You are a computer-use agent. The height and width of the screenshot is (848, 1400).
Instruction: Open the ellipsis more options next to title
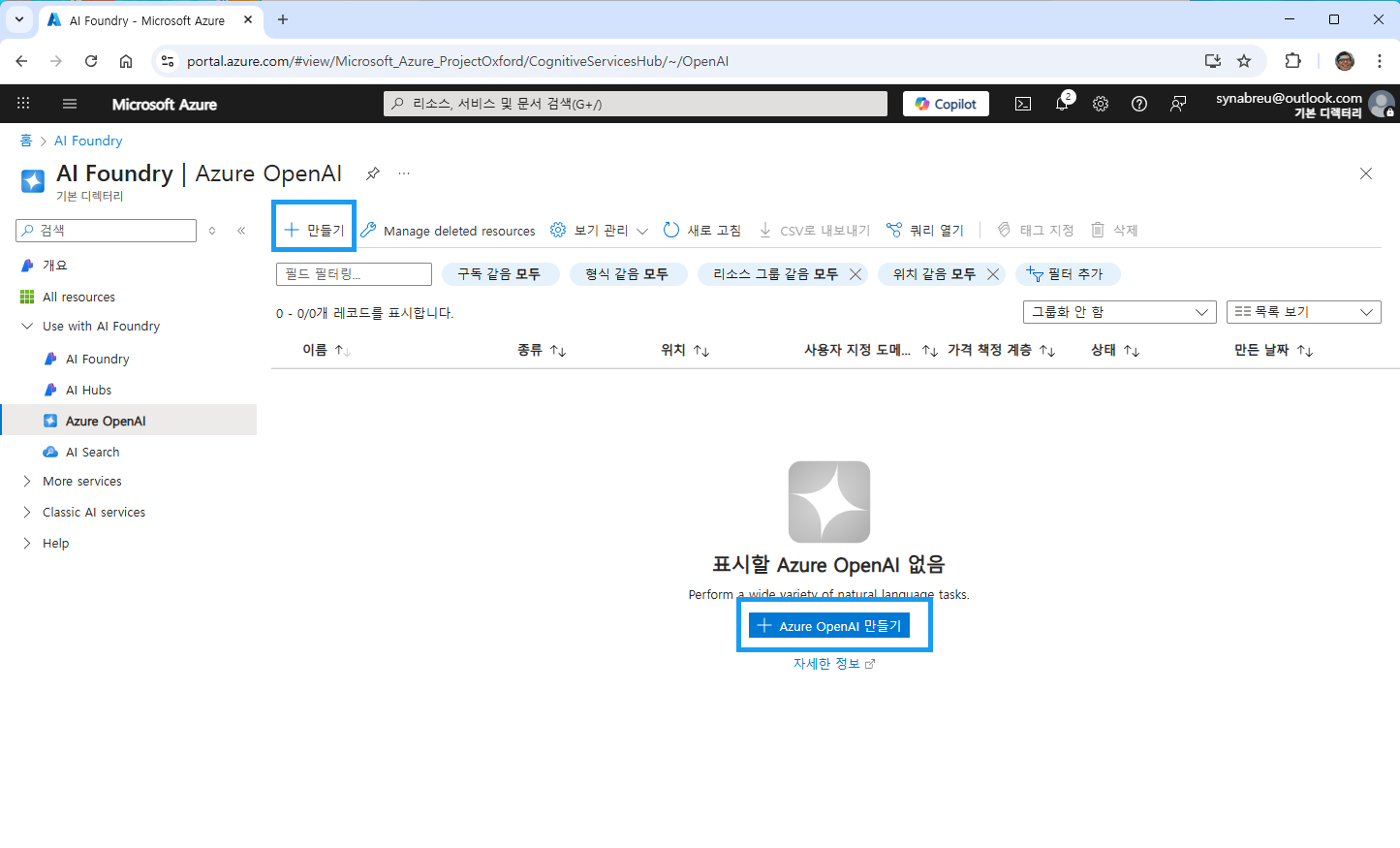click(404, 173)
